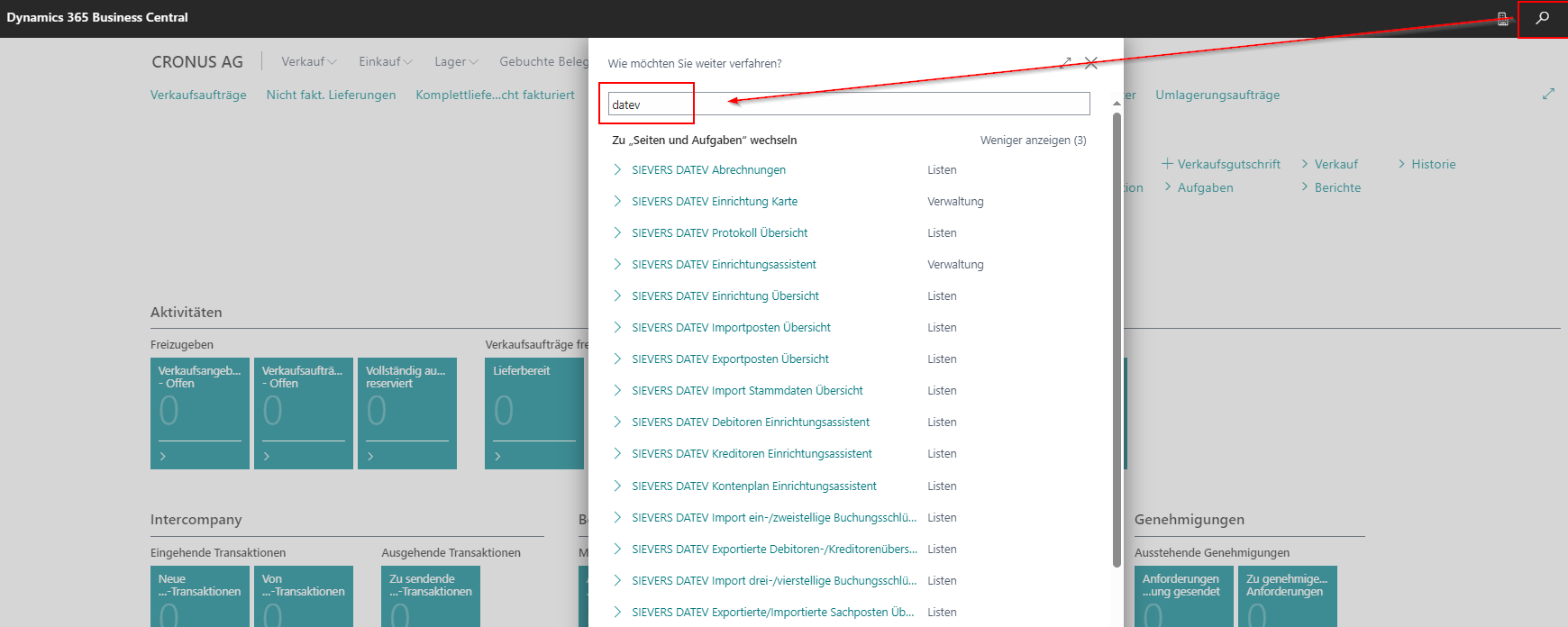Click chevron icon before SIEVERS DATEV Abrechnungen
This screenshot has height=627, width=1568.
point(617,169)
